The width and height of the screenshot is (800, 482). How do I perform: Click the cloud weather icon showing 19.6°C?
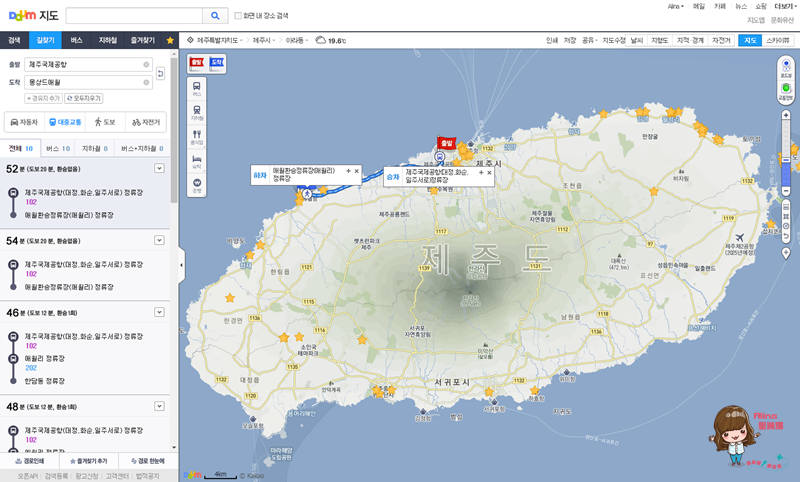(321, 40)
